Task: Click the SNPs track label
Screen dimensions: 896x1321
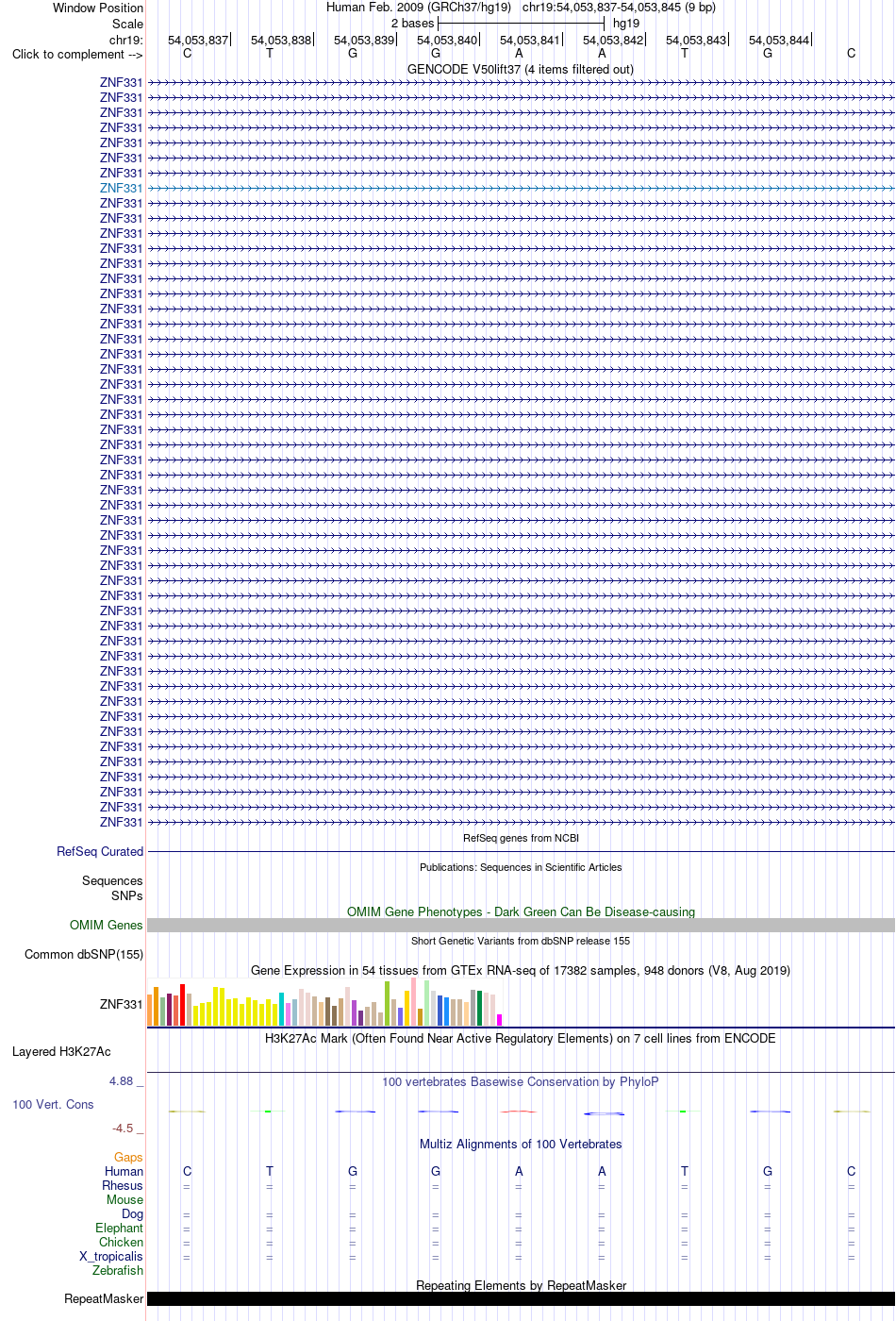Action: click(127, 895)
